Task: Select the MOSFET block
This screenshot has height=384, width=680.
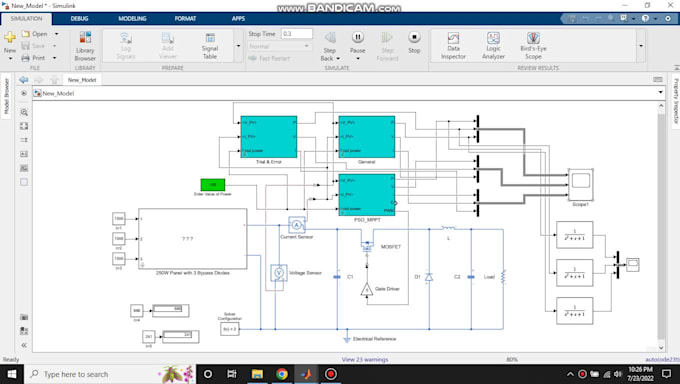Action: 367,247
